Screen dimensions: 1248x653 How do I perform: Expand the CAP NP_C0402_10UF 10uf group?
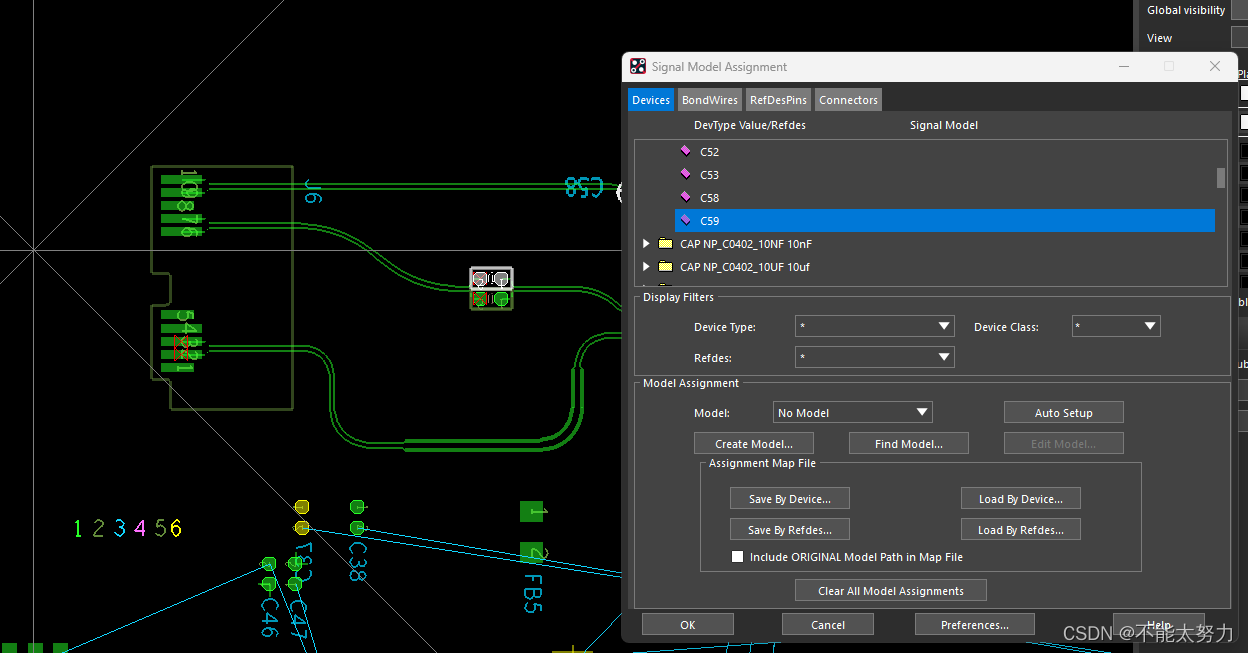pos(646,267)
